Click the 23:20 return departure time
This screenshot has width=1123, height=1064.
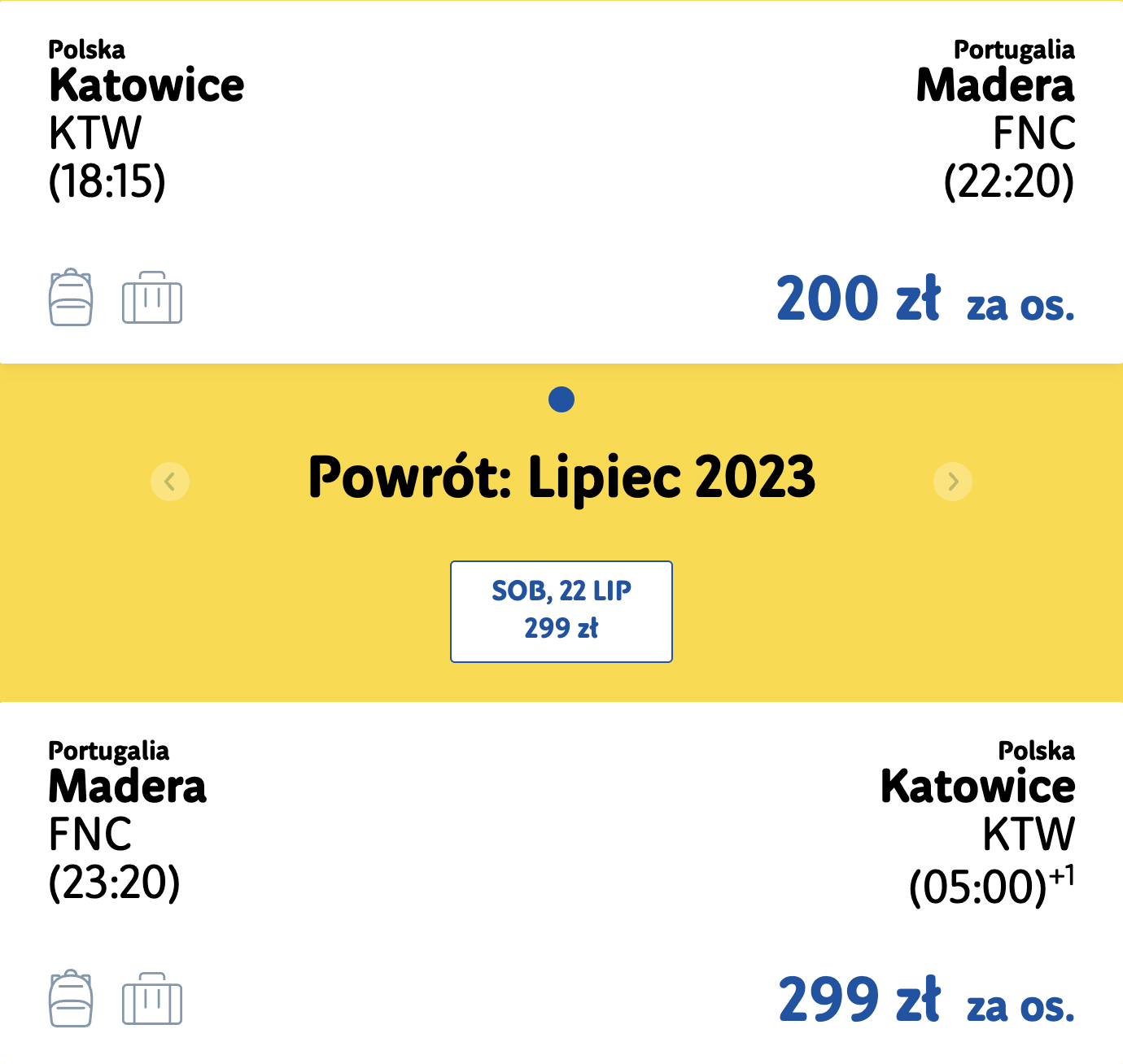coord(114,883)
